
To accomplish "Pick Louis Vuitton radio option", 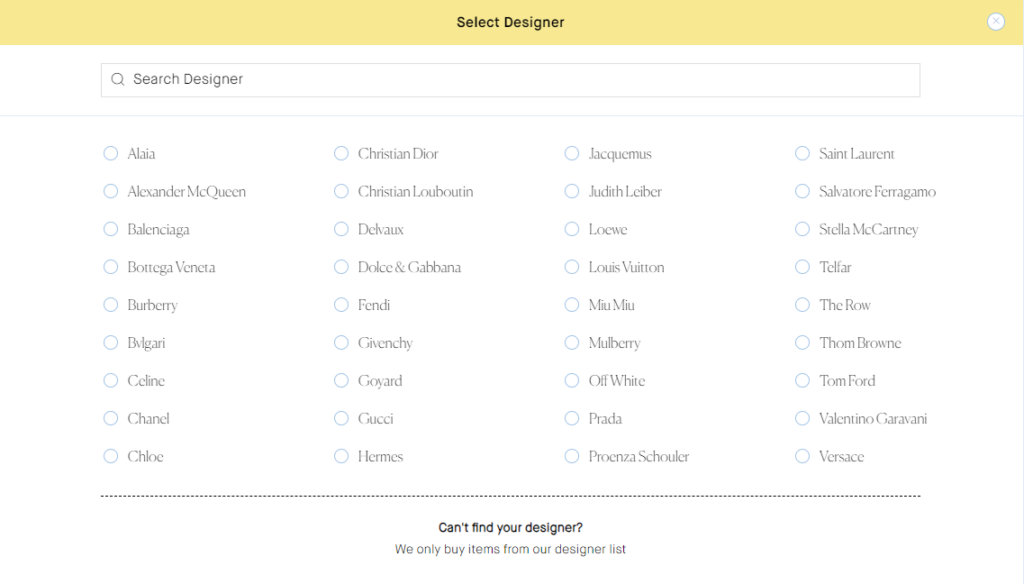I will point(572,267).
